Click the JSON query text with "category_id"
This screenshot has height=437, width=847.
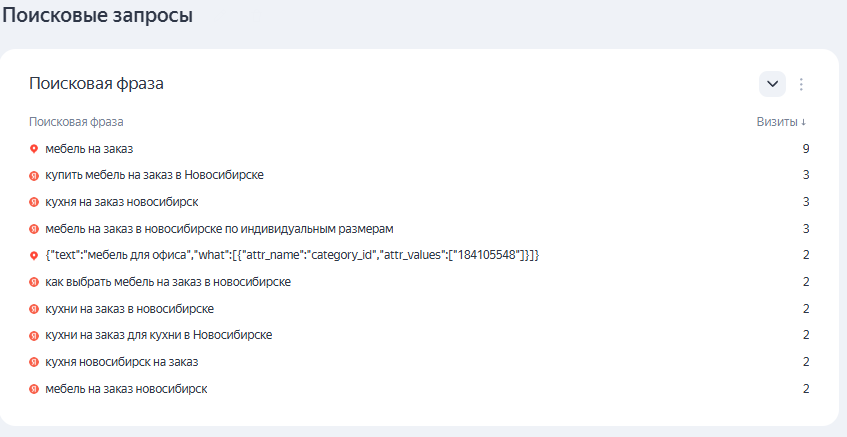tap(292, 255)
